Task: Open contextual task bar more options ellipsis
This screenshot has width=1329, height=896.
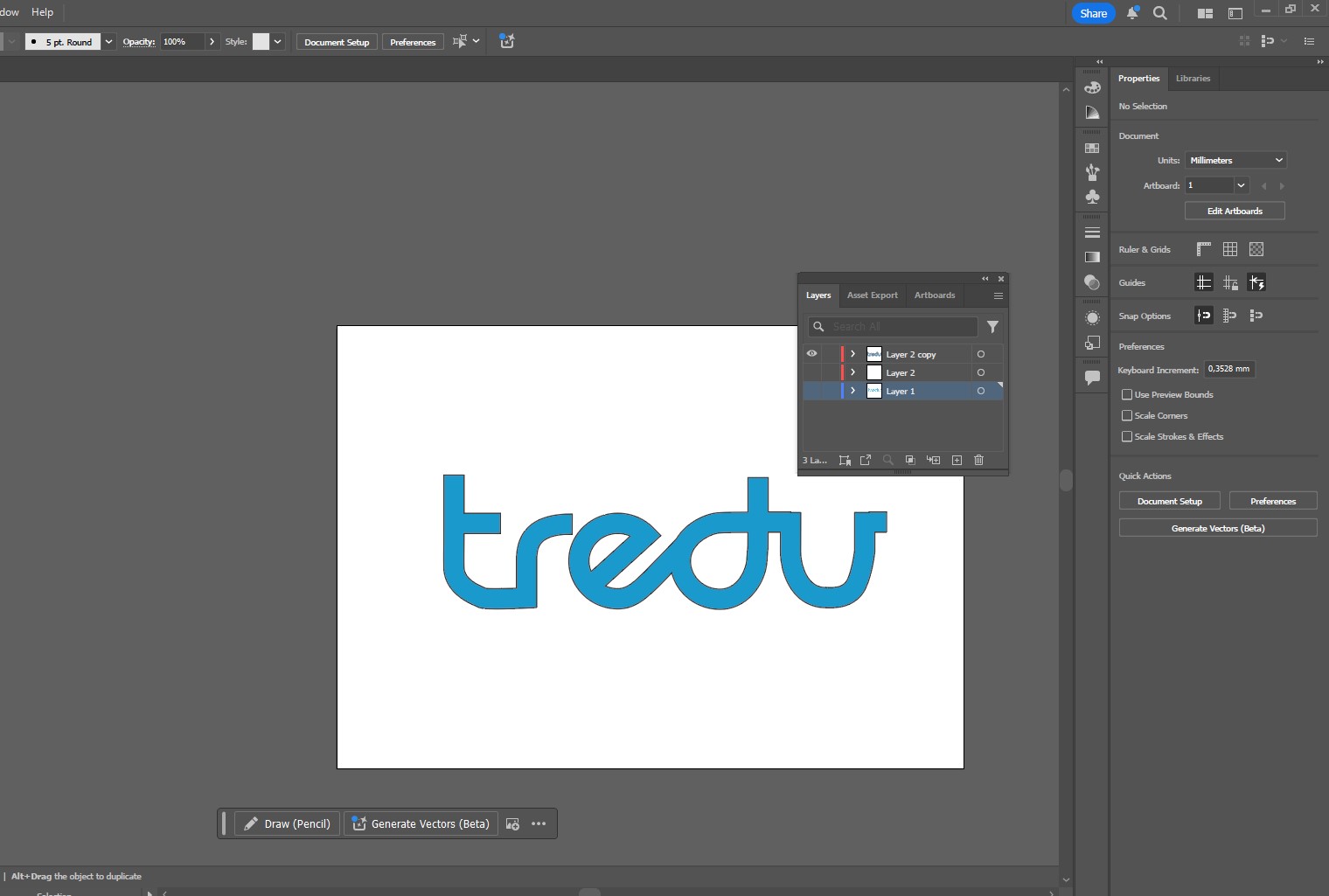Action: (x=539, y=823)
